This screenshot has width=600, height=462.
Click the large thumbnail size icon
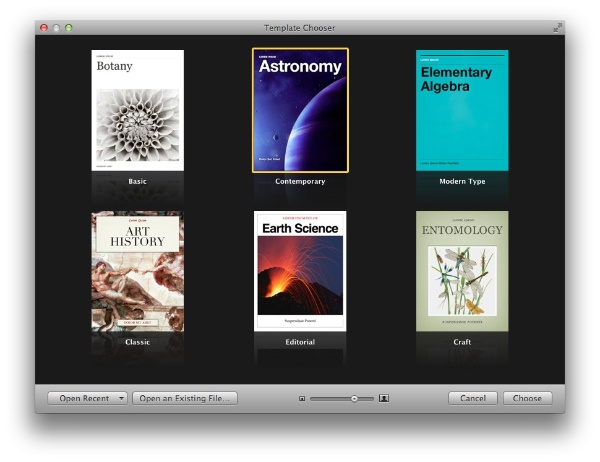click(x=384, y=398)
